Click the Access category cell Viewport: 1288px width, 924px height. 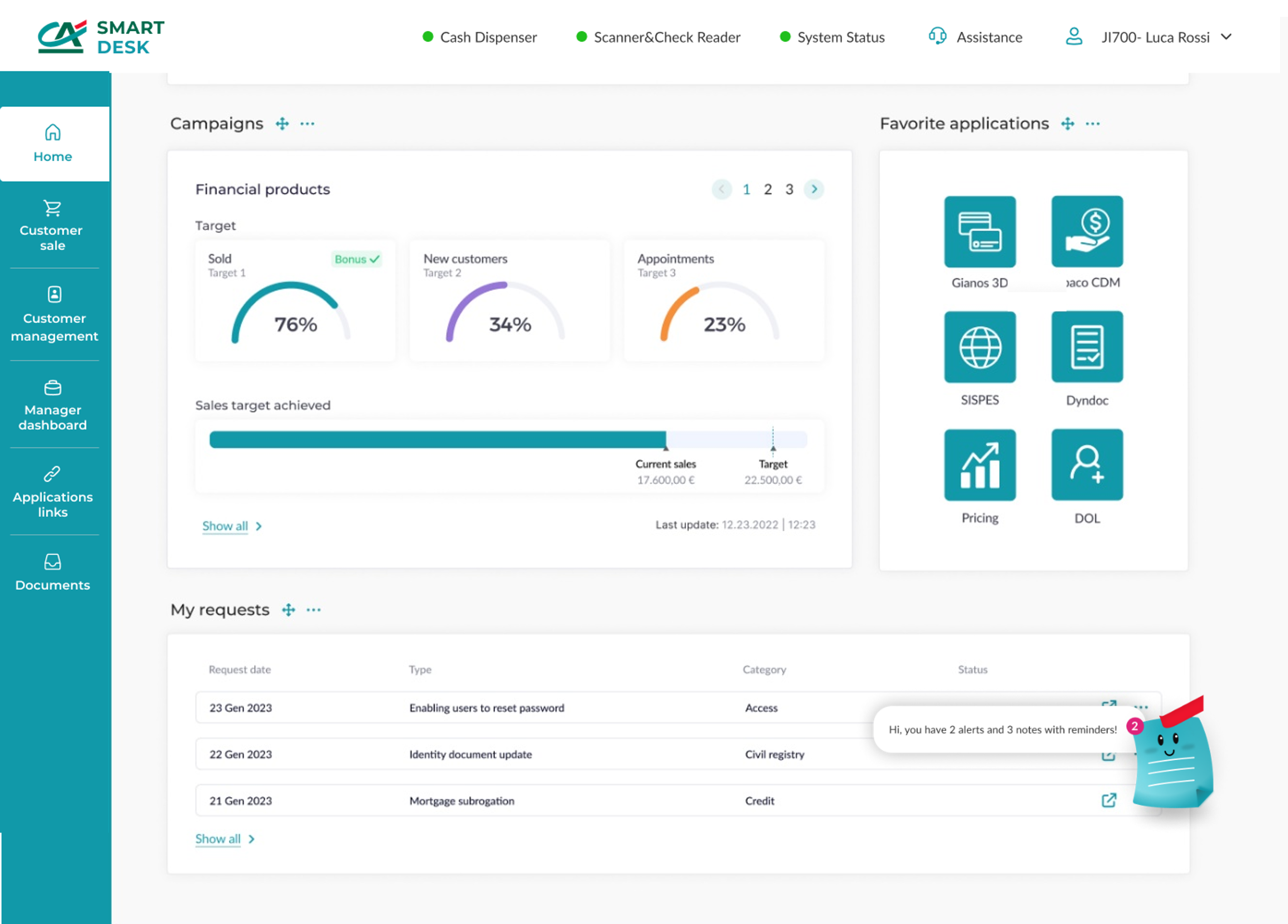tap(762, 708)
